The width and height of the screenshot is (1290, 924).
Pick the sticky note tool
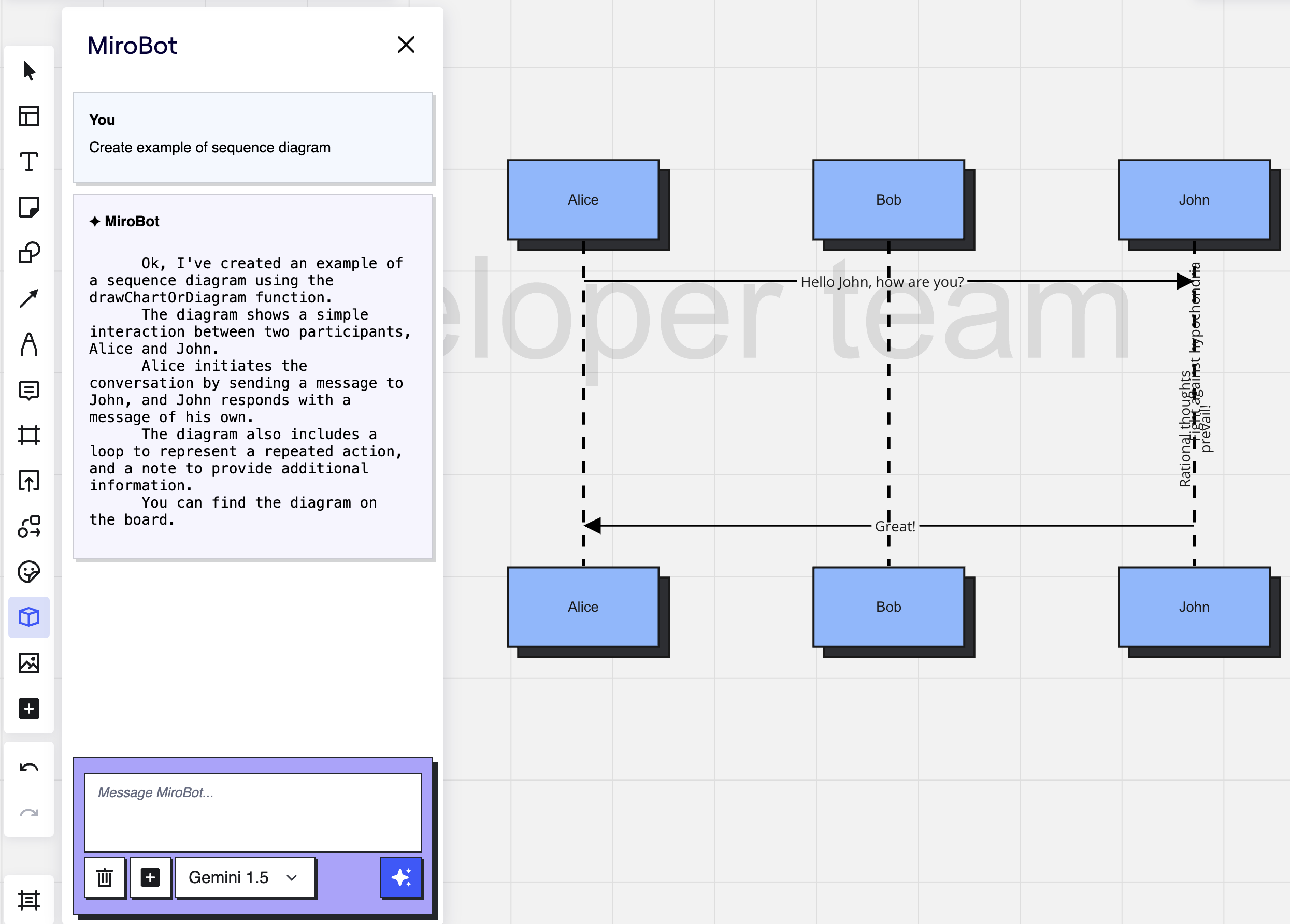click(28, 207)
